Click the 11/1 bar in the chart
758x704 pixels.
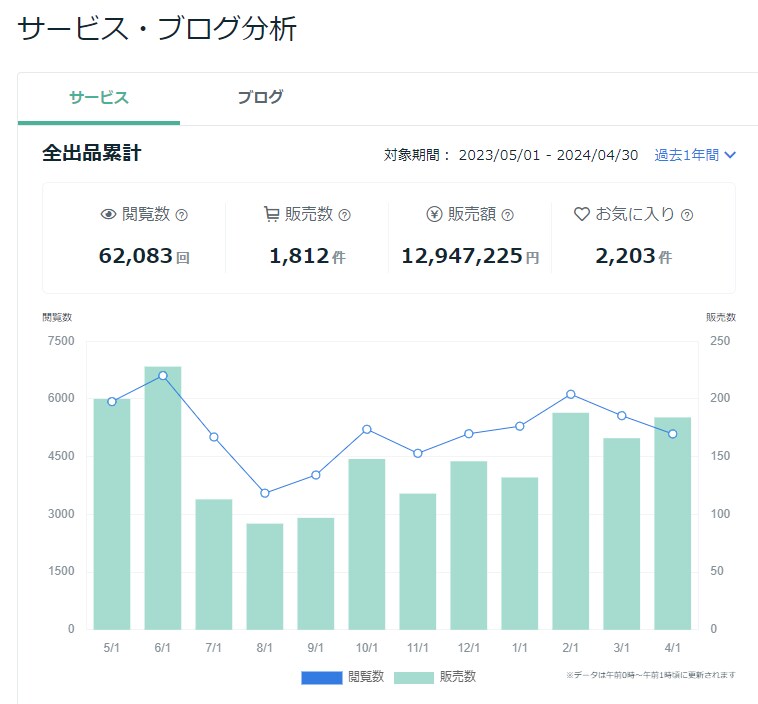coord(418,561)
